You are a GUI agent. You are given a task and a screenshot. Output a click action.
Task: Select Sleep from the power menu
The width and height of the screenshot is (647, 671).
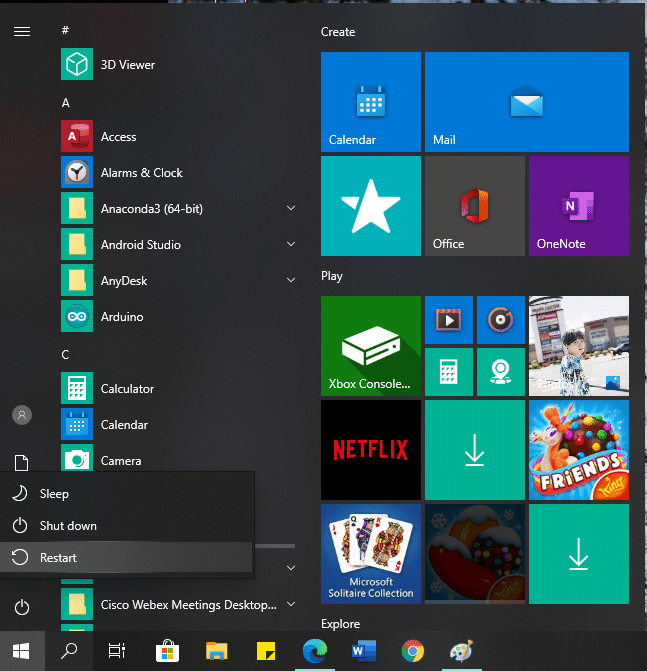[127, 493]
